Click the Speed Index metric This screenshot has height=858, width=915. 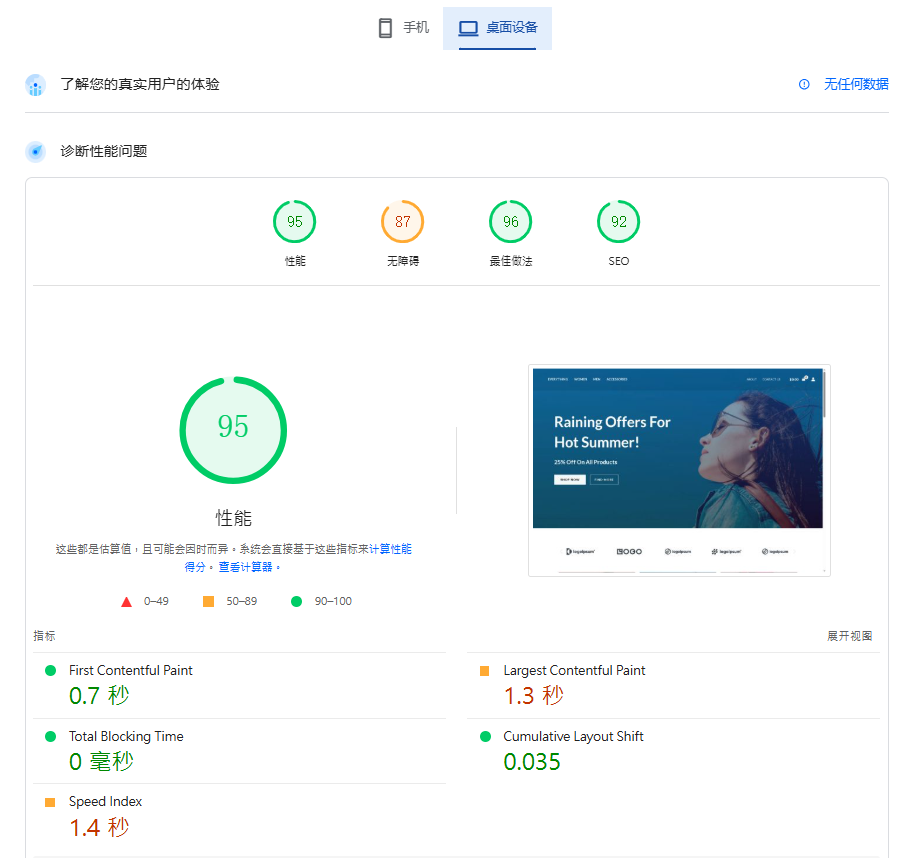tap(105, 802)
